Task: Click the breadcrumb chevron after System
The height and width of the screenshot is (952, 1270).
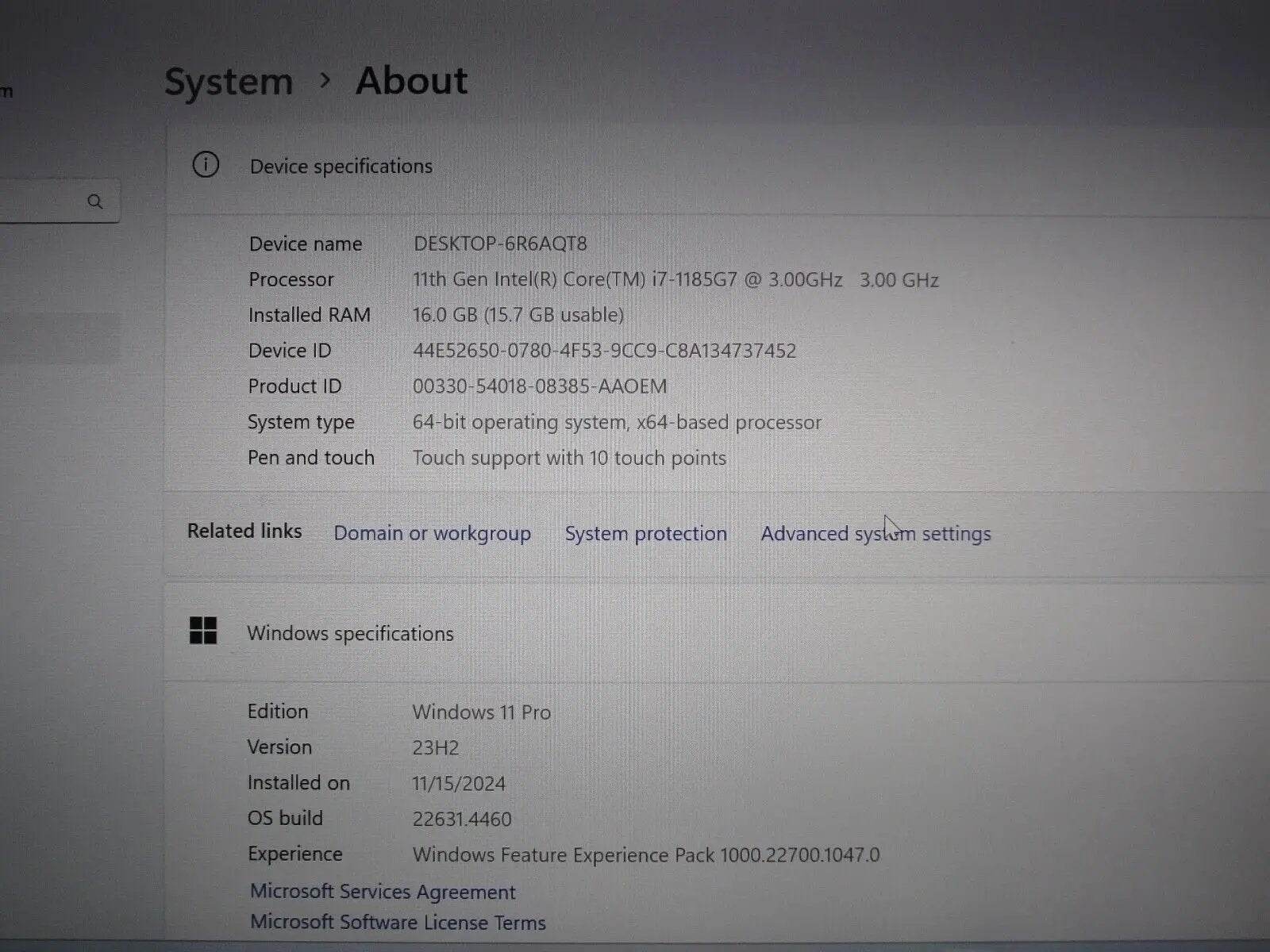Action: 325,80
